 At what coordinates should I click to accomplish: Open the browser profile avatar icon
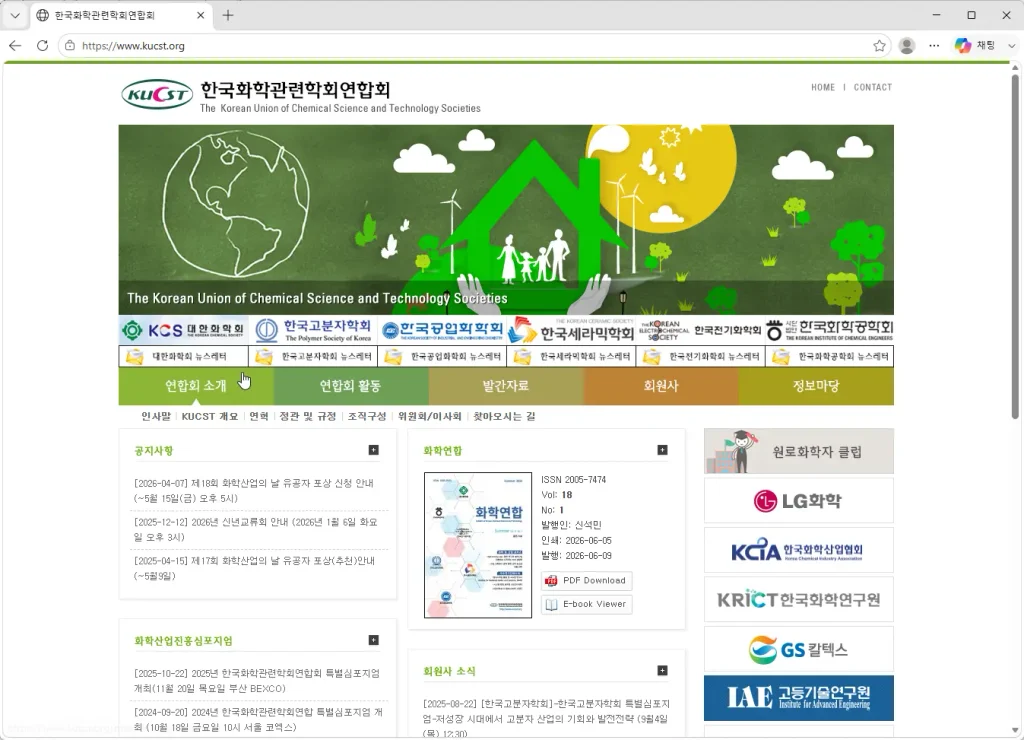tap(906, 46)
